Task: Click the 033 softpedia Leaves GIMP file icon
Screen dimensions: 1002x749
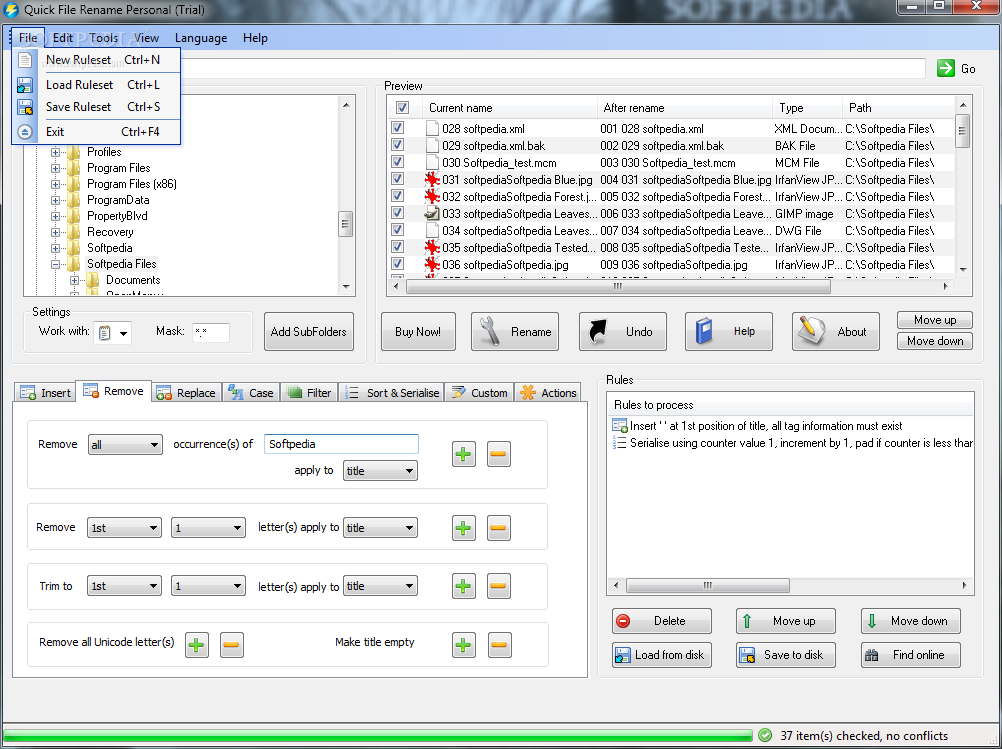Action: click(432, 213)
